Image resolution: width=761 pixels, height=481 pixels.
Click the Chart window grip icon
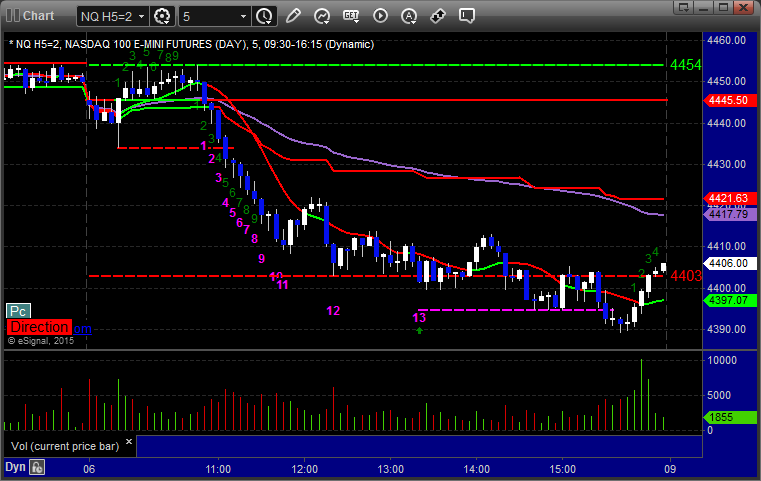pos(13,16)
